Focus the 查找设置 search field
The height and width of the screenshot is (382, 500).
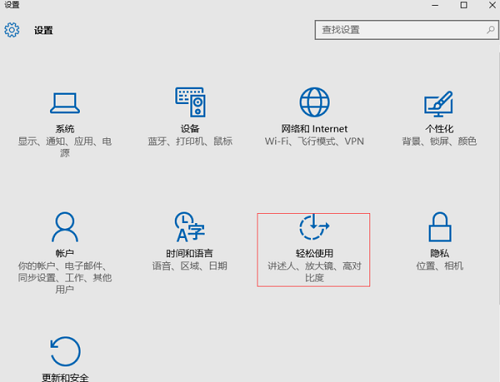tap(407, 30)
